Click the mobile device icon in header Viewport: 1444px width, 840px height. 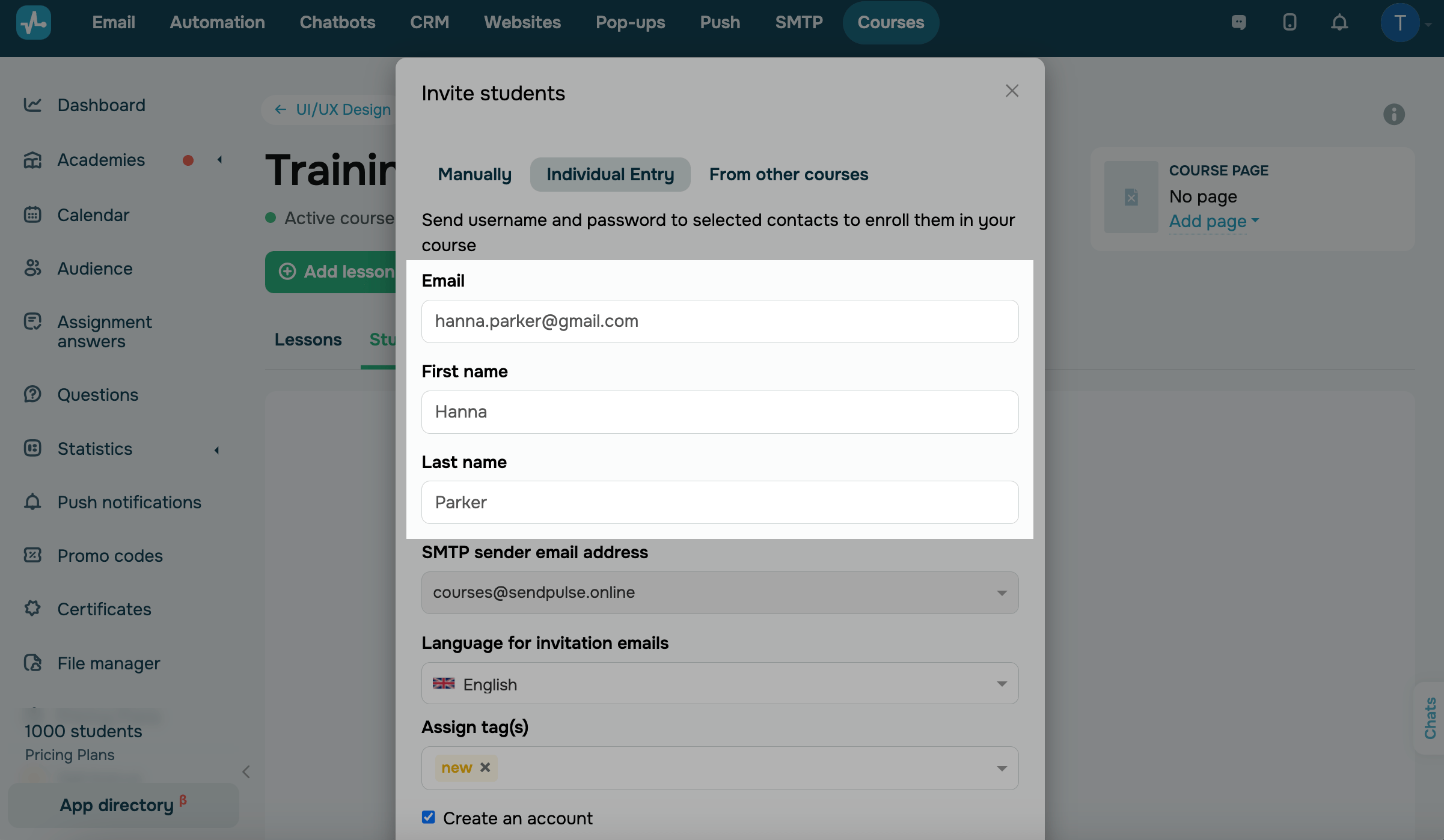(1289, 23)
